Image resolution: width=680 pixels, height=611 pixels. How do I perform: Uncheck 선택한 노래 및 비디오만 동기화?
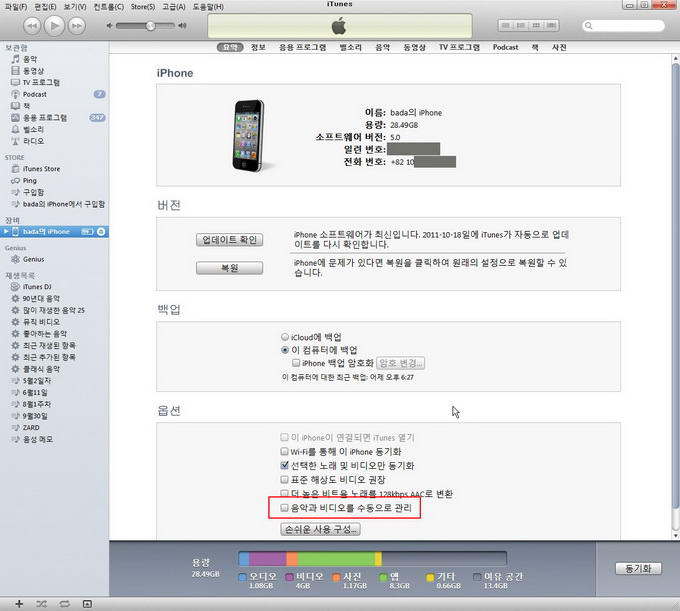pyautogui.click(x=284, y=465)
